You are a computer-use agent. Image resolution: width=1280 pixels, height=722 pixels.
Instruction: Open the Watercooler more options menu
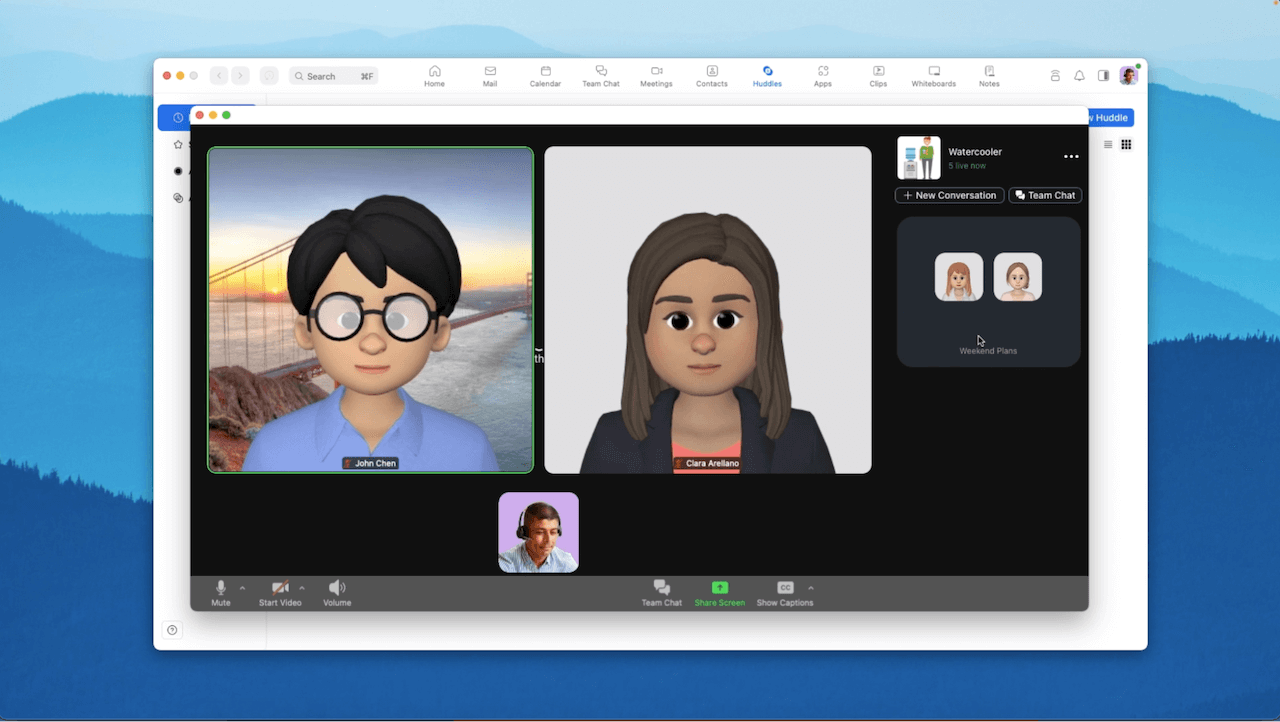[1070, 157]
